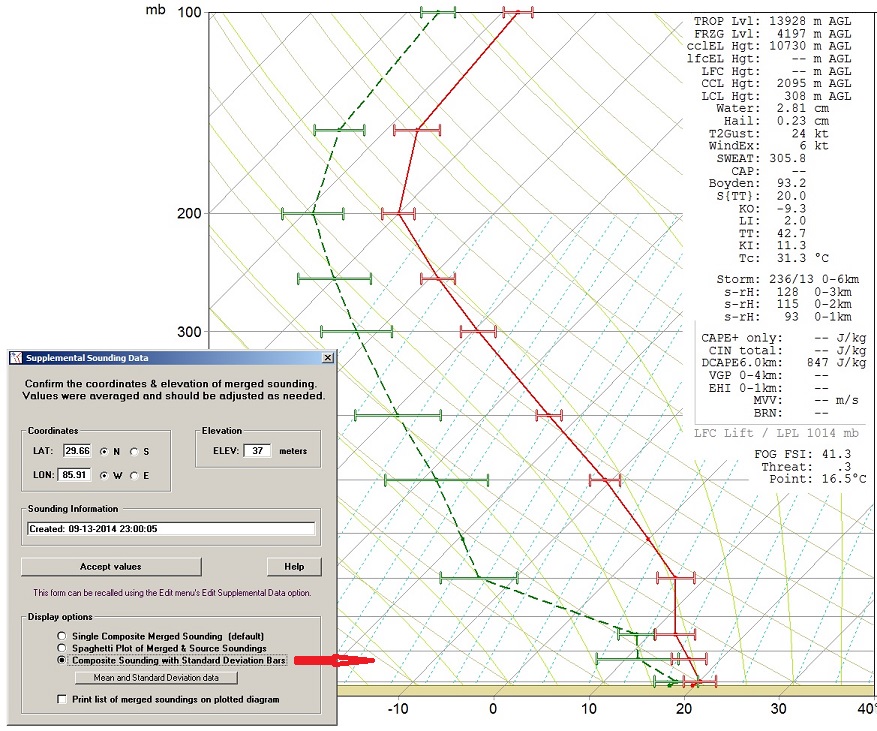Open Mean and Standard Deviation data
This screenshot has width=877, height=731.
point(156,677)
